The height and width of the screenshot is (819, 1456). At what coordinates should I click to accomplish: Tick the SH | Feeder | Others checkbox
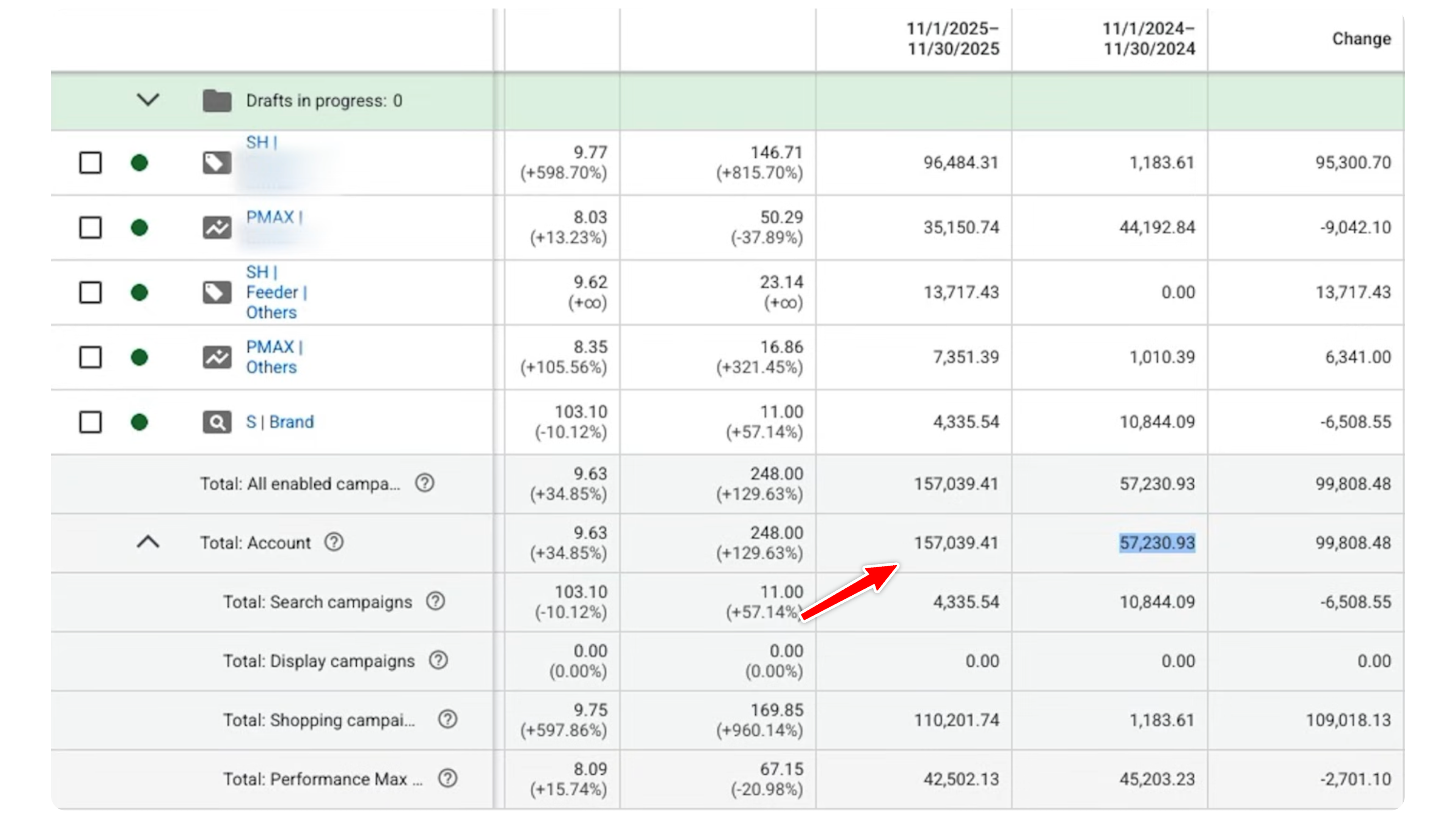pyautogui.click(x=91, y=292)
